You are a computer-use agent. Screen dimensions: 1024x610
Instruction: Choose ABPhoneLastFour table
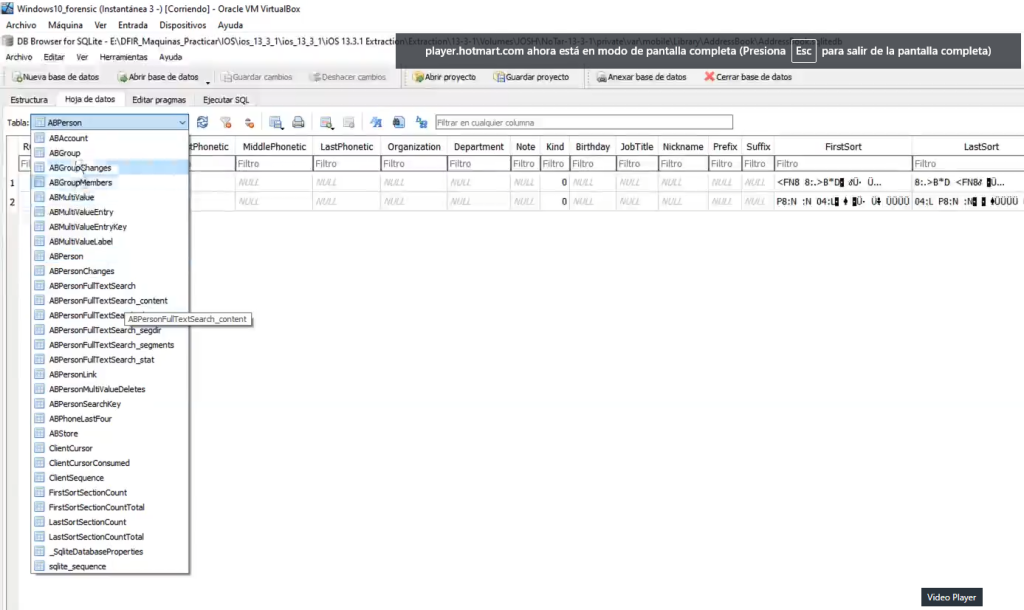(x=110, y=419)
